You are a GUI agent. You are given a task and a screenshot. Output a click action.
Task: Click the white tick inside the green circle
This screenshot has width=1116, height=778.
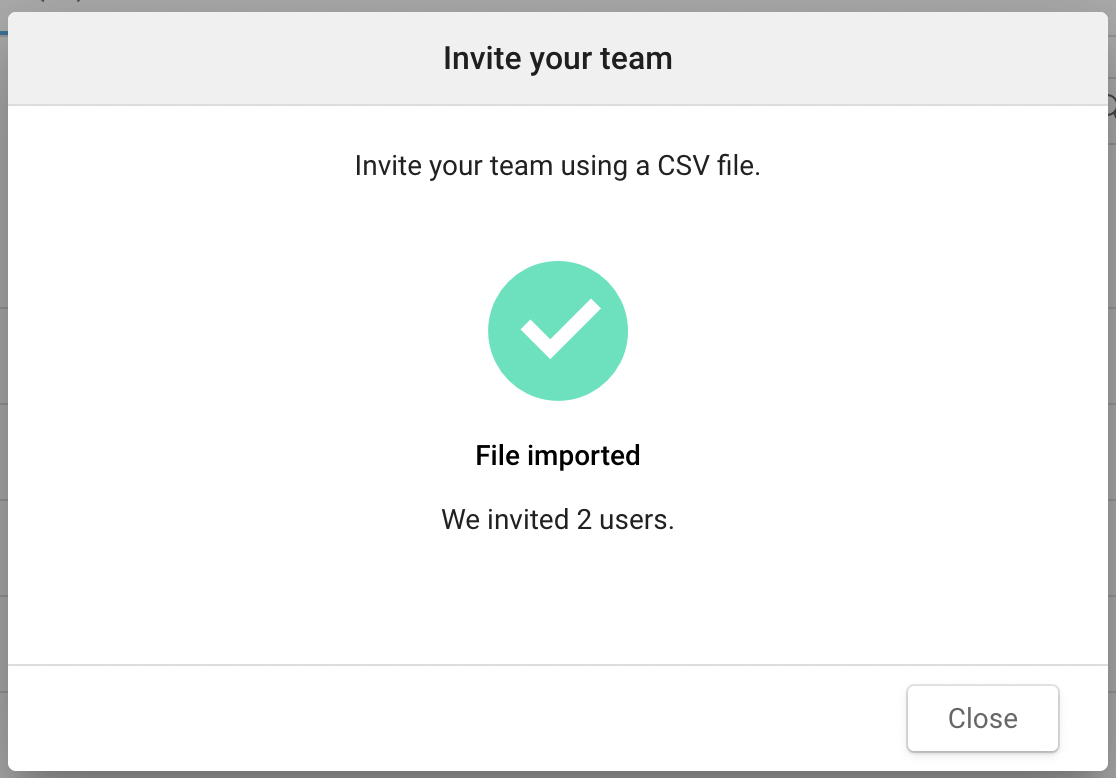click(559, 328)
